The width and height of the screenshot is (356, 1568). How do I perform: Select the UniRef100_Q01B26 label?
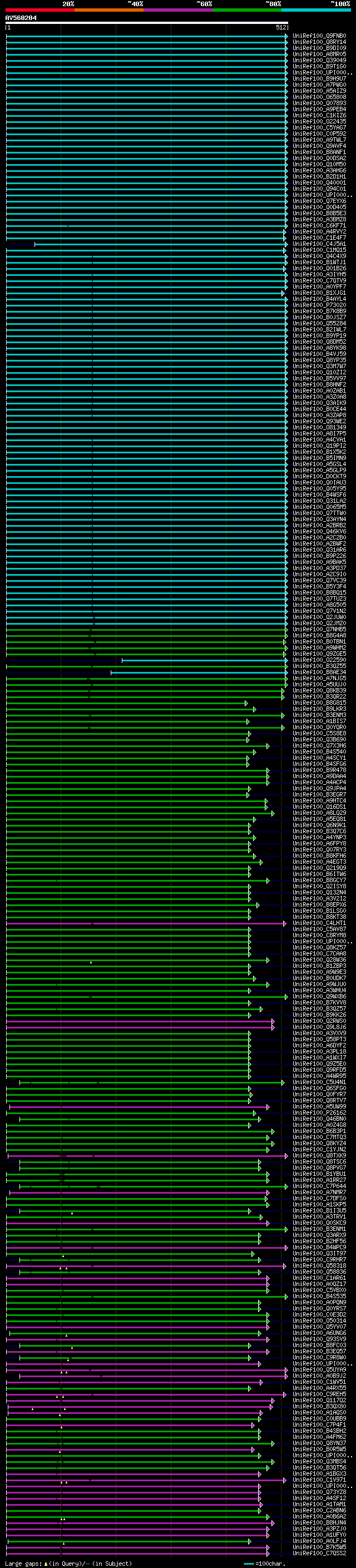pos(319,269)
